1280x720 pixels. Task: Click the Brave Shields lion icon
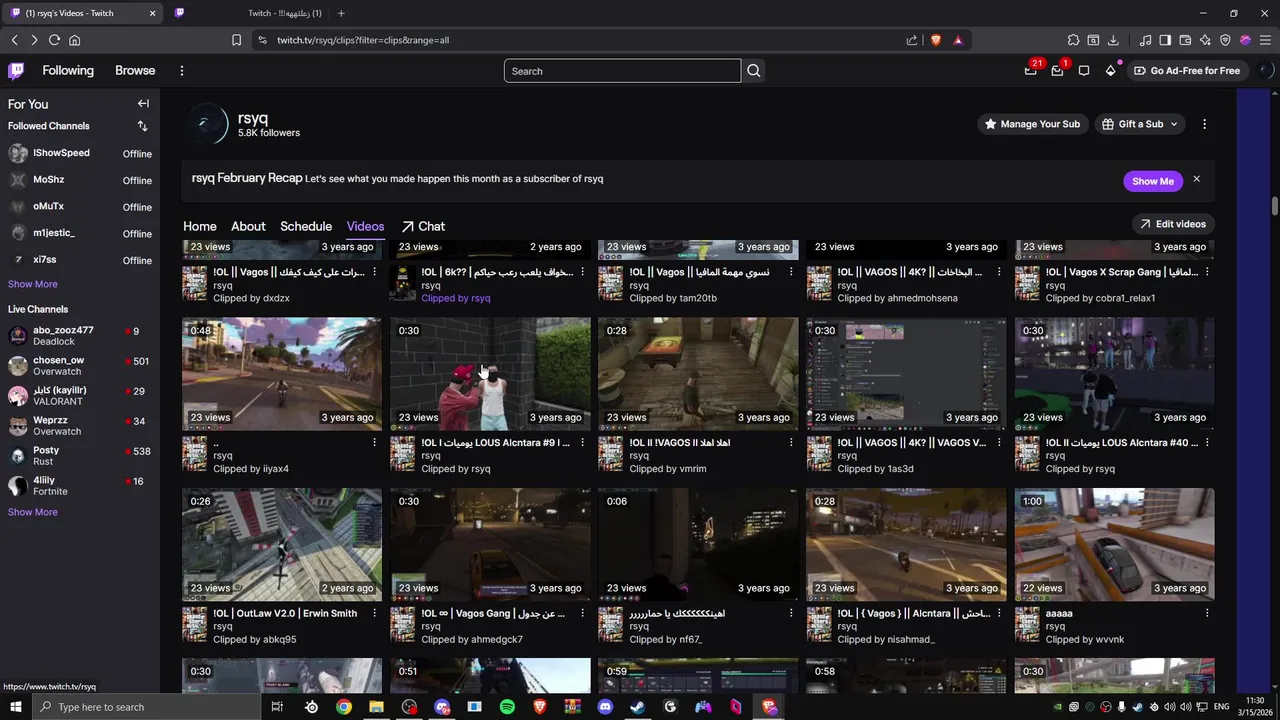(x=936, y=40)
